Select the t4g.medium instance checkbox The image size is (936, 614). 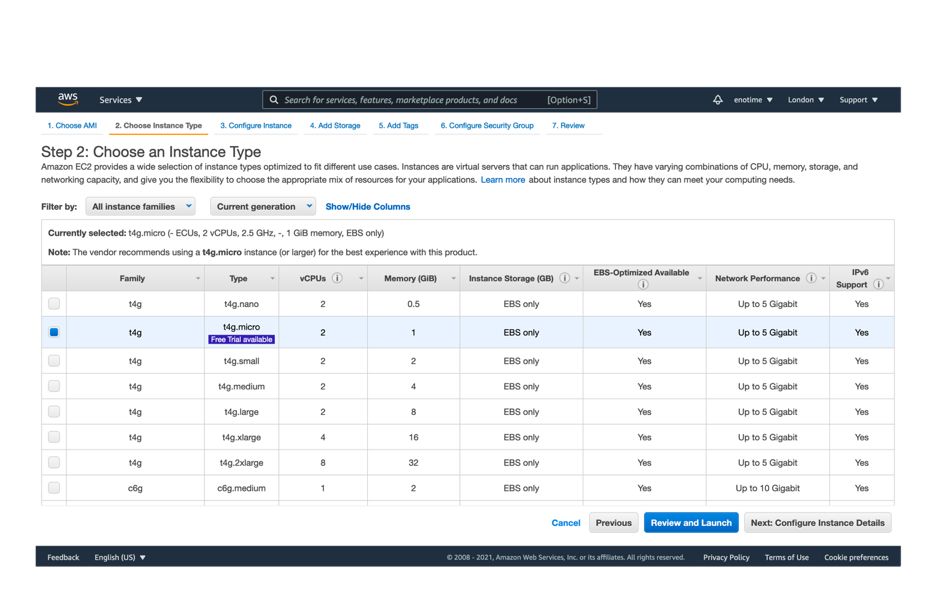tap(54, 386)
